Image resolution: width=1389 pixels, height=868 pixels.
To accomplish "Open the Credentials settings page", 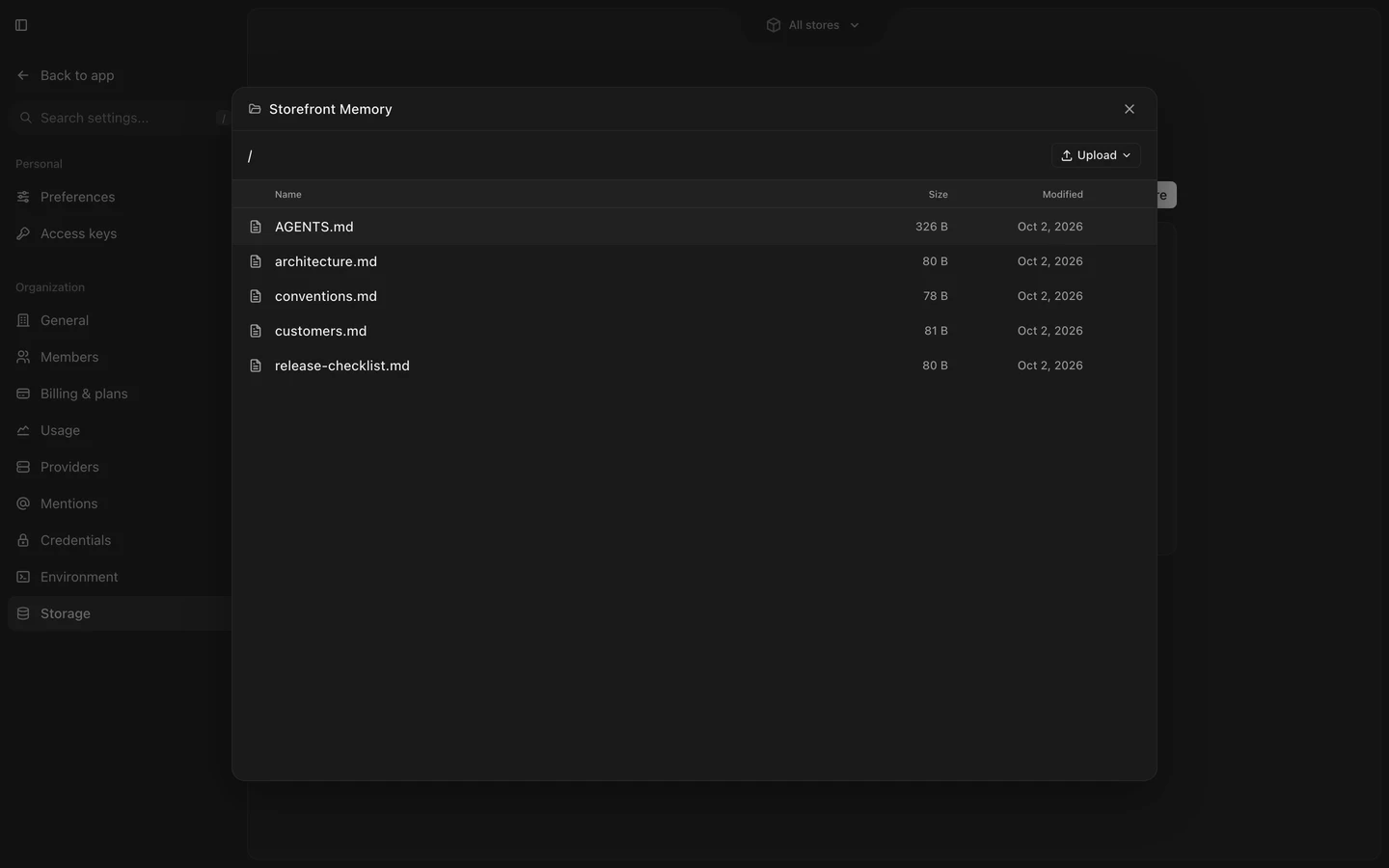I will pos(120,540).
